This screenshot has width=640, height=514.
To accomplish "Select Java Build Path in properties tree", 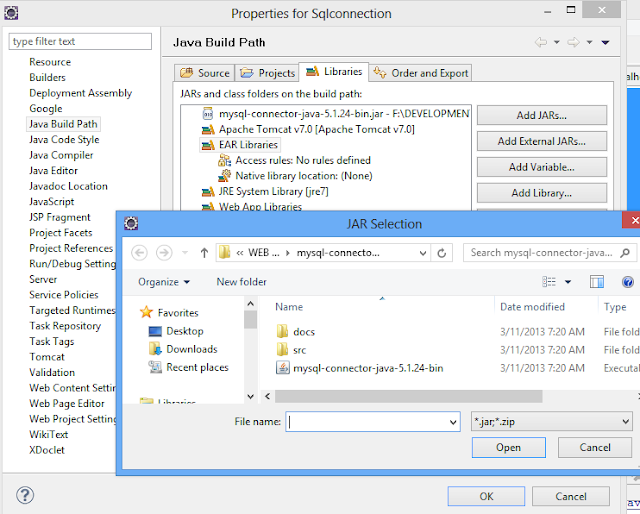I will point(63,124).
